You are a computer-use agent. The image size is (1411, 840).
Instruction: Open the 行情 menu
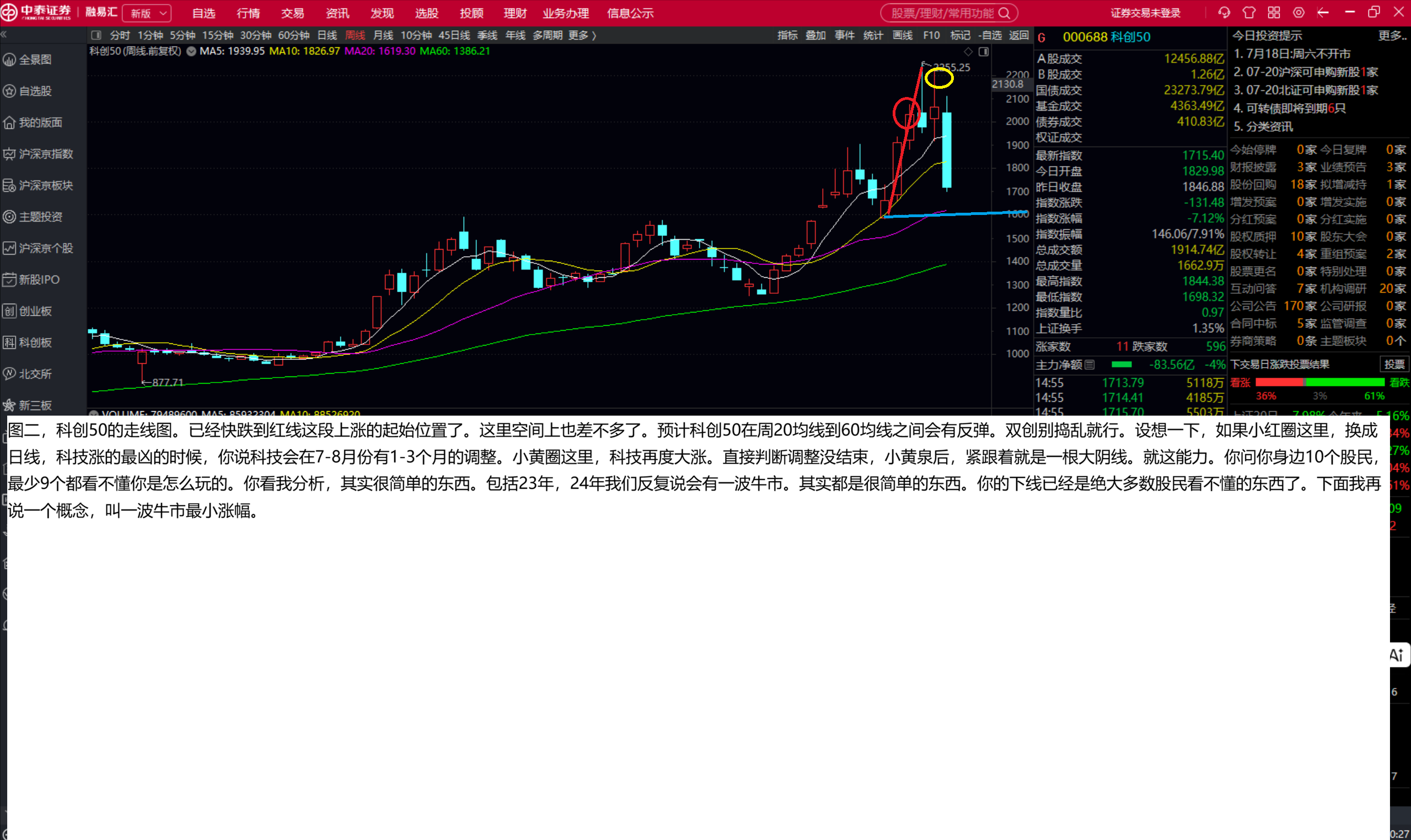tap(248, 13)
